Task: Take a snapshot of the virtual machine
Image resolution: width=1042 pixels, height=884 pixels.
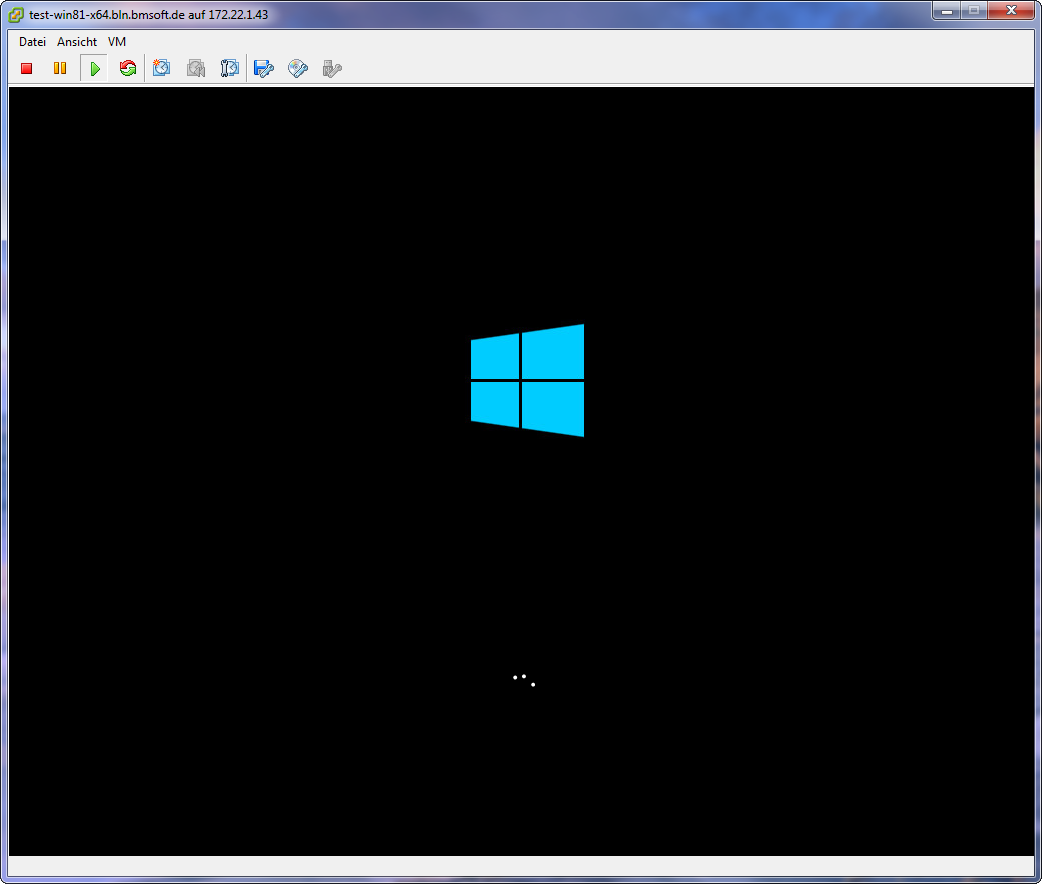Action: (x=161, y=68)
